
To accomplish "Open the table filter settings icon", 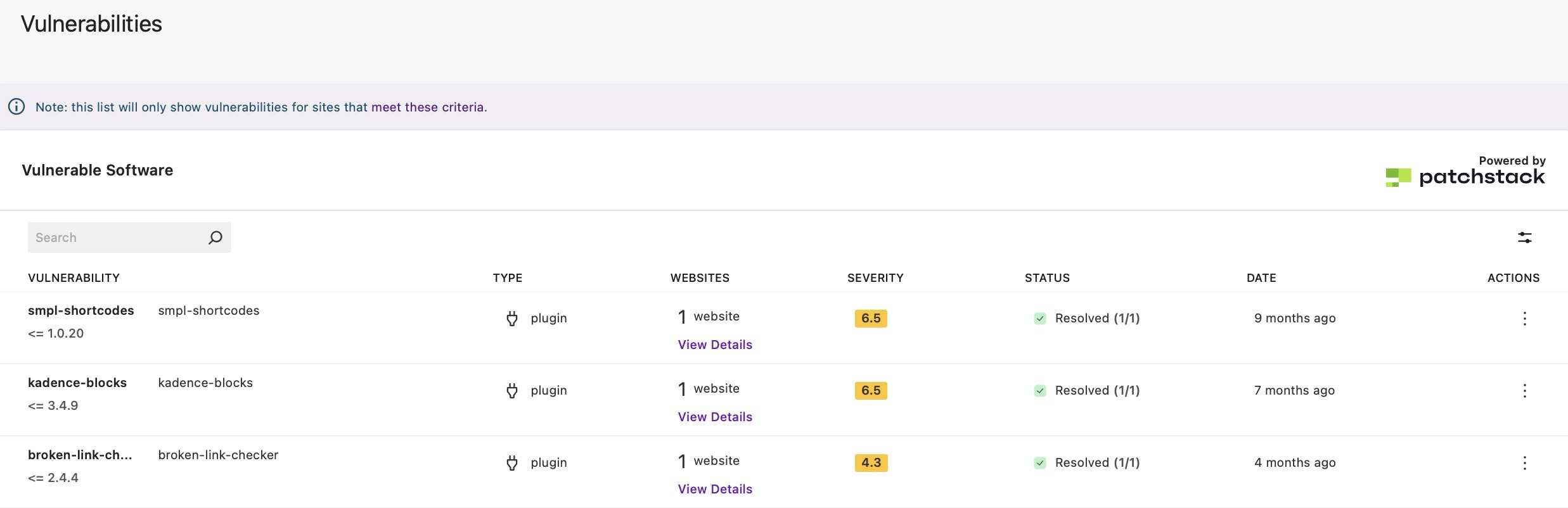I will tap(1524, 238).
